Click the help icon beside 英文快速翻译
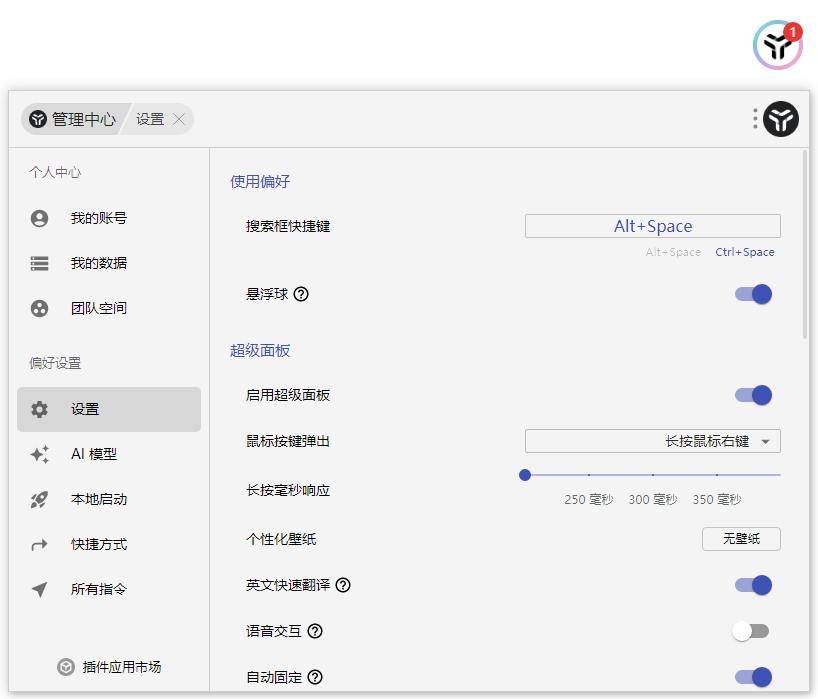The height and width of the screenshot is (699, 818). coord(343,585)
